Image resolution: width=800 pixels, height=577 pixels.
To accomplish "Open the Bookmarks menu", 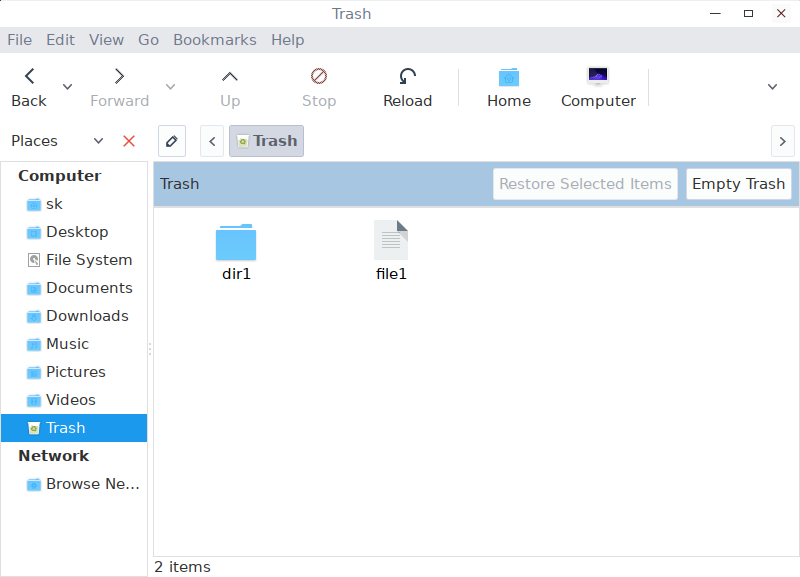I will pyautogui.click(x=215, y=40).
